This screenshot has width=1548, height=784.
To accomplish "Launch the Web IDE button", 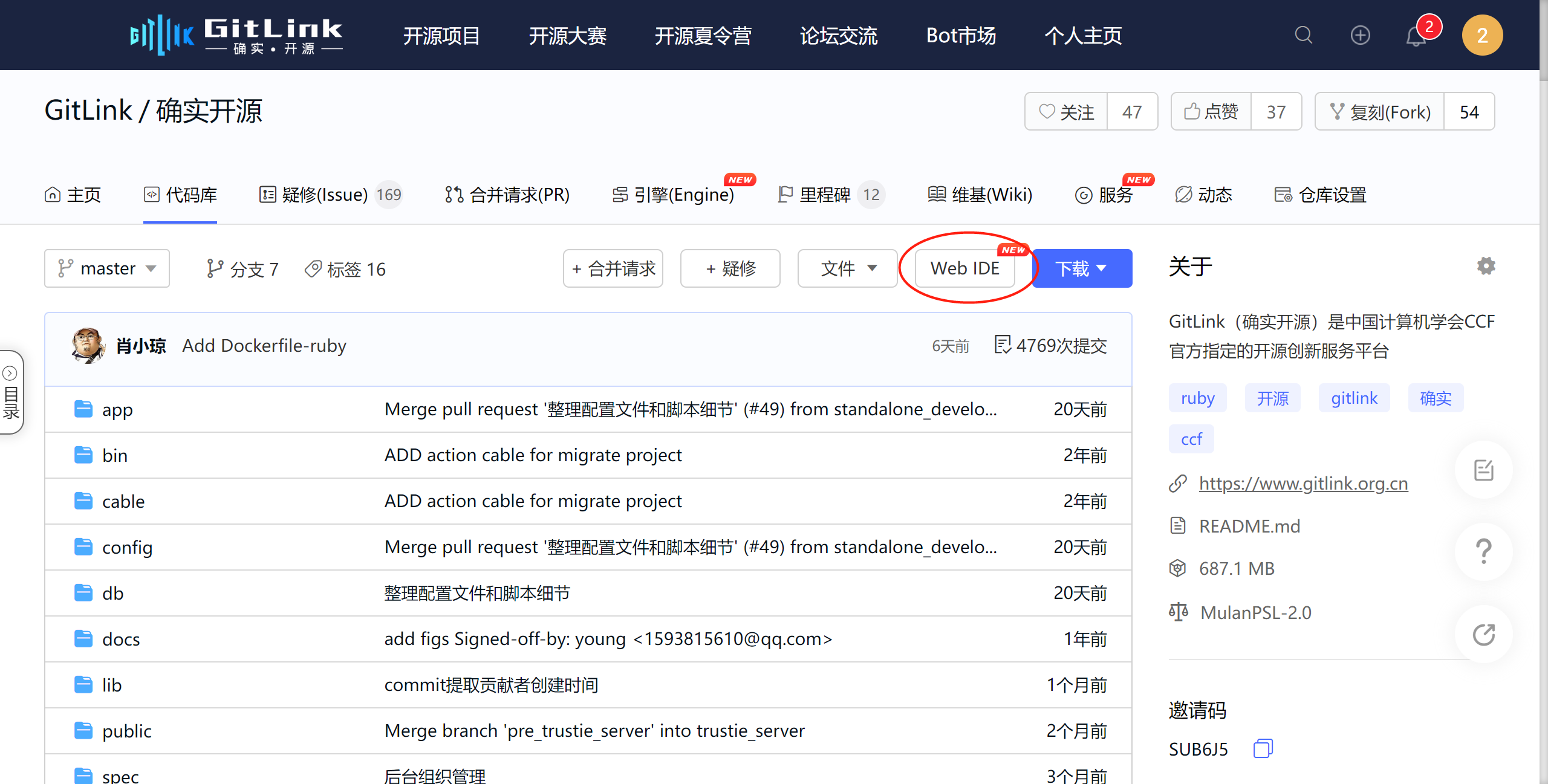I will point(964,268).
